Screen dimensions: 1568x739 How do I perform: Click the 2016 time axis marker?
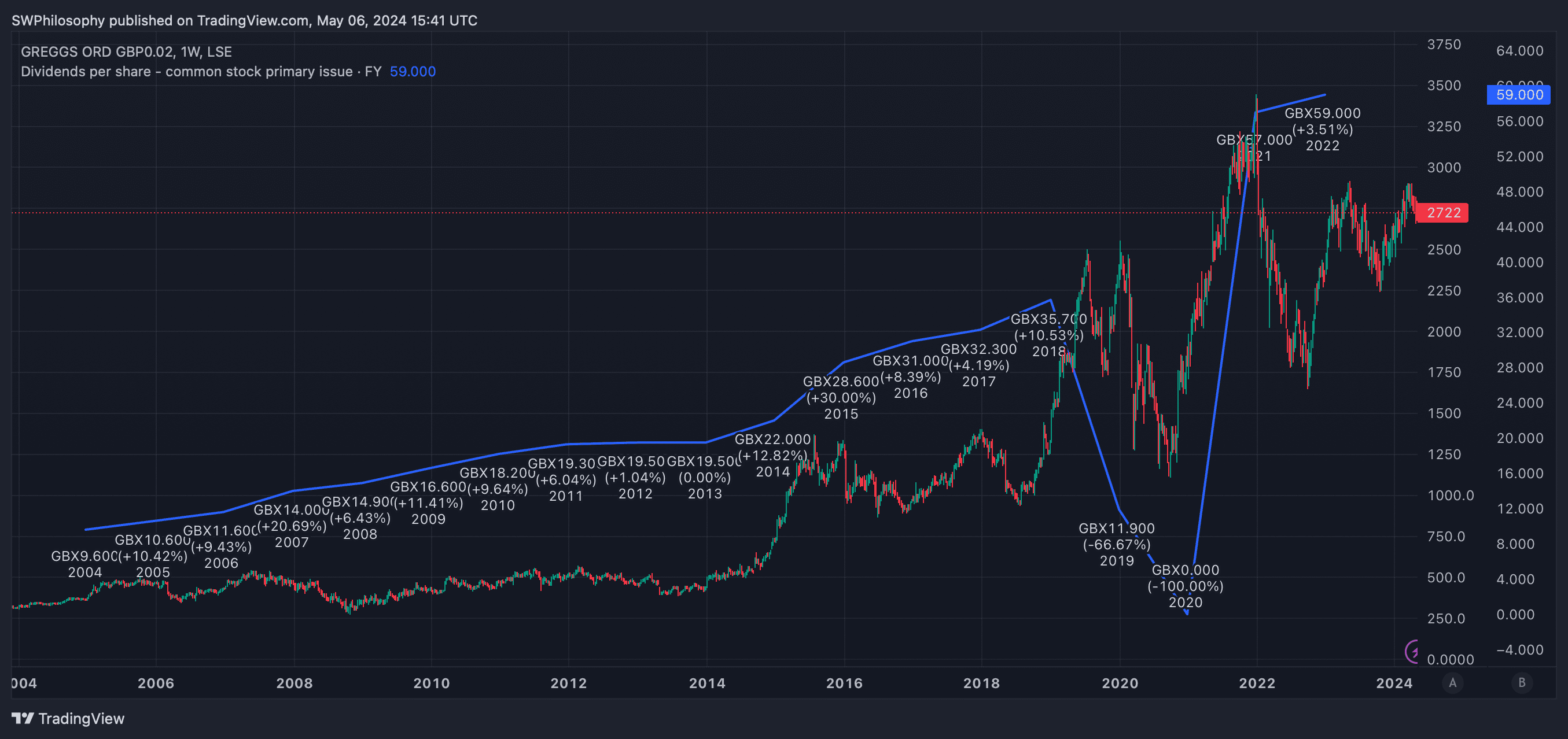pyautogui.click(x=844, y=683)
